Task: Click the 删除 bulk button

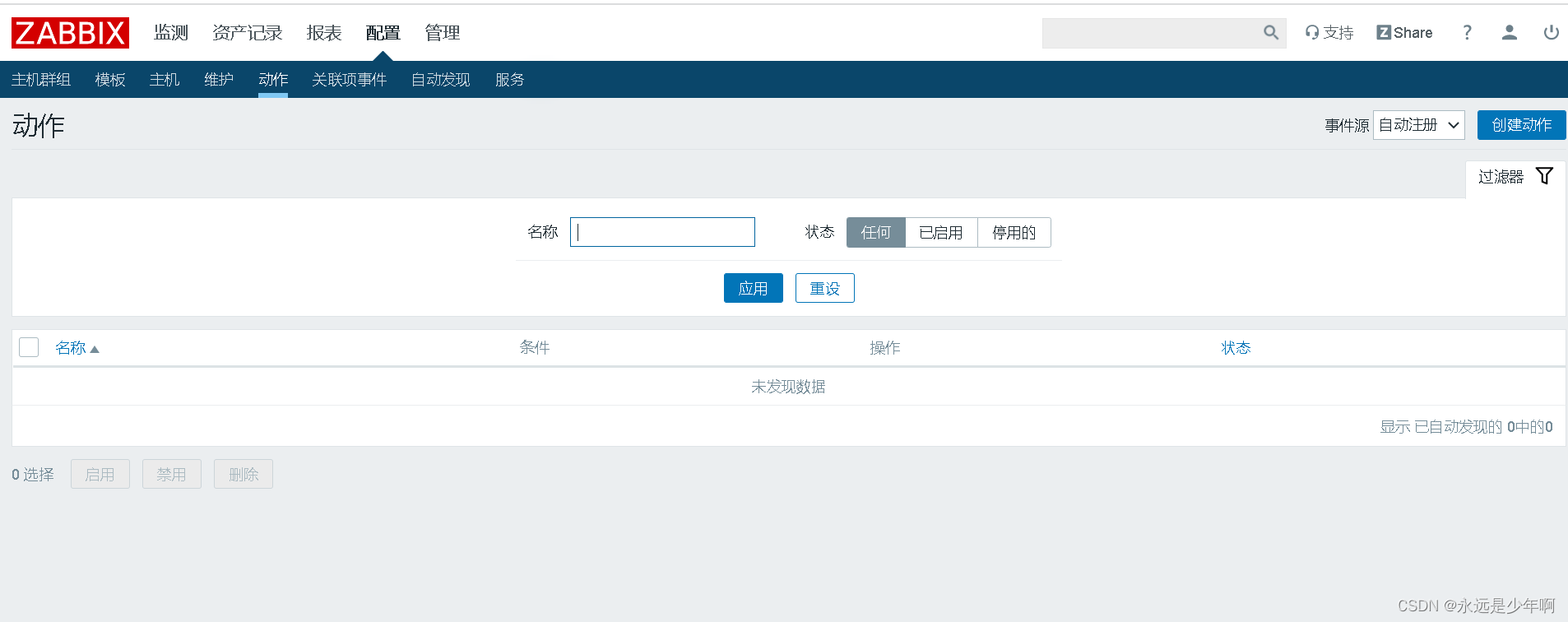Action: point(244,474)
